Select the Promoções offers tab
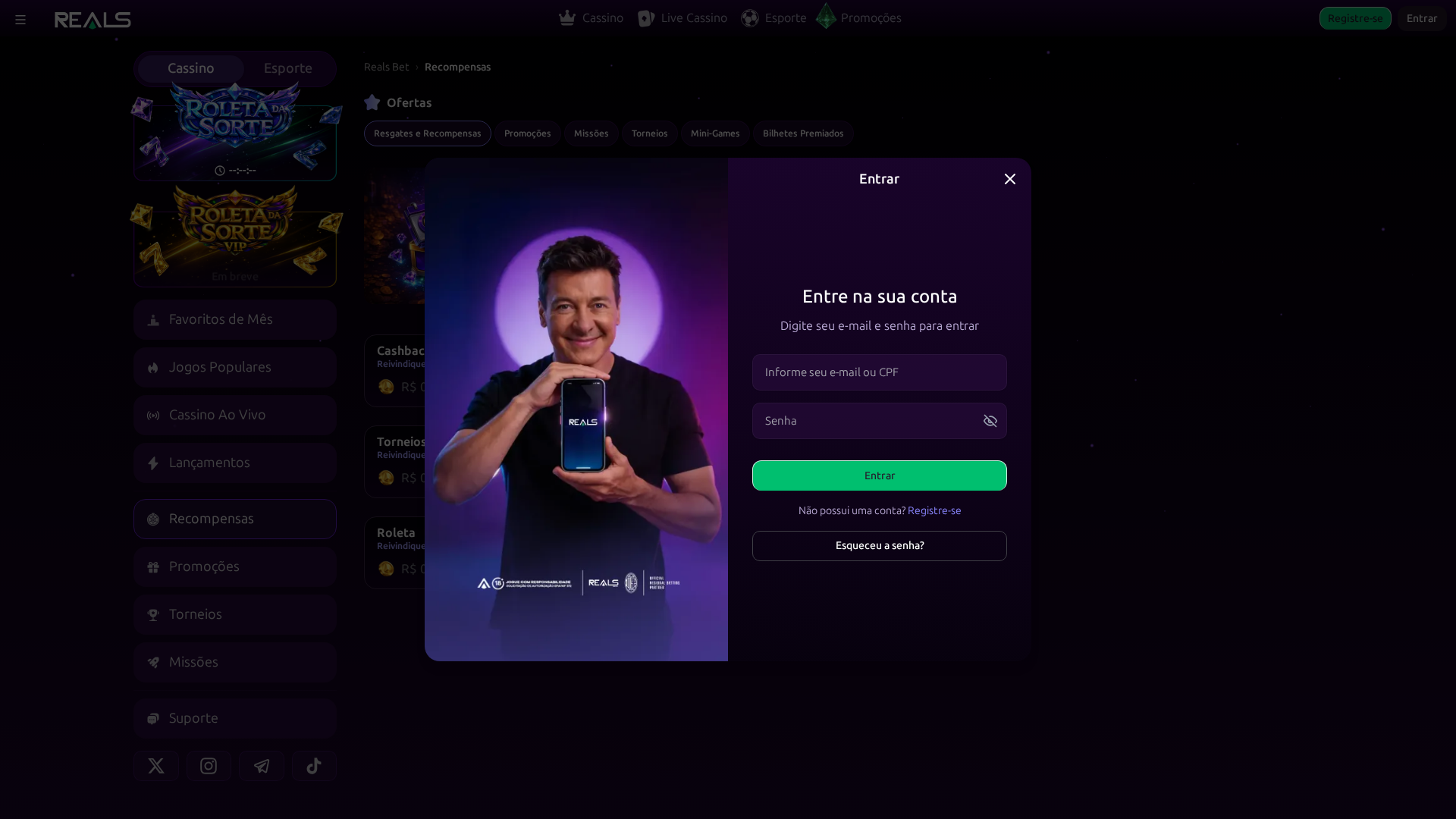 pos(528,133)
